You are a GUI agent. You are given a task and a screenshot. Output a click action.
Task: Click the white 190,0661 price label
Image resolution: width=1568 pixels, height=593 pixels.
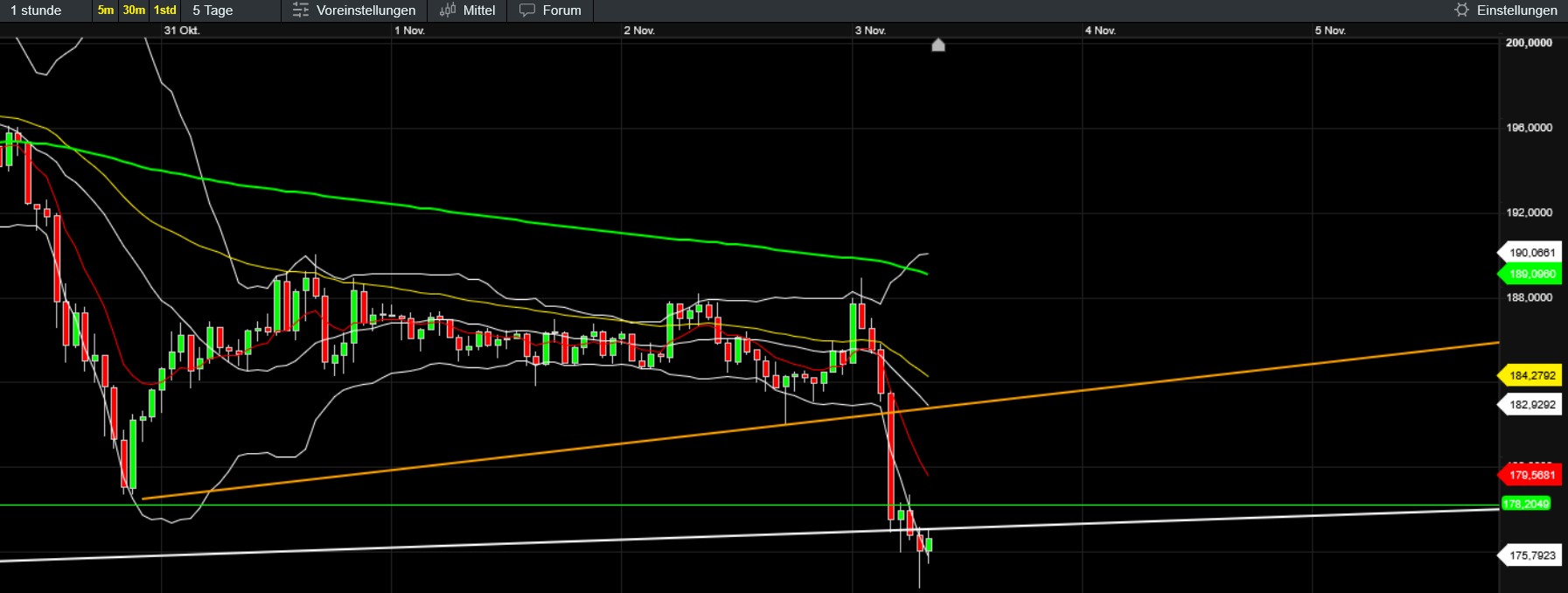1531,253
